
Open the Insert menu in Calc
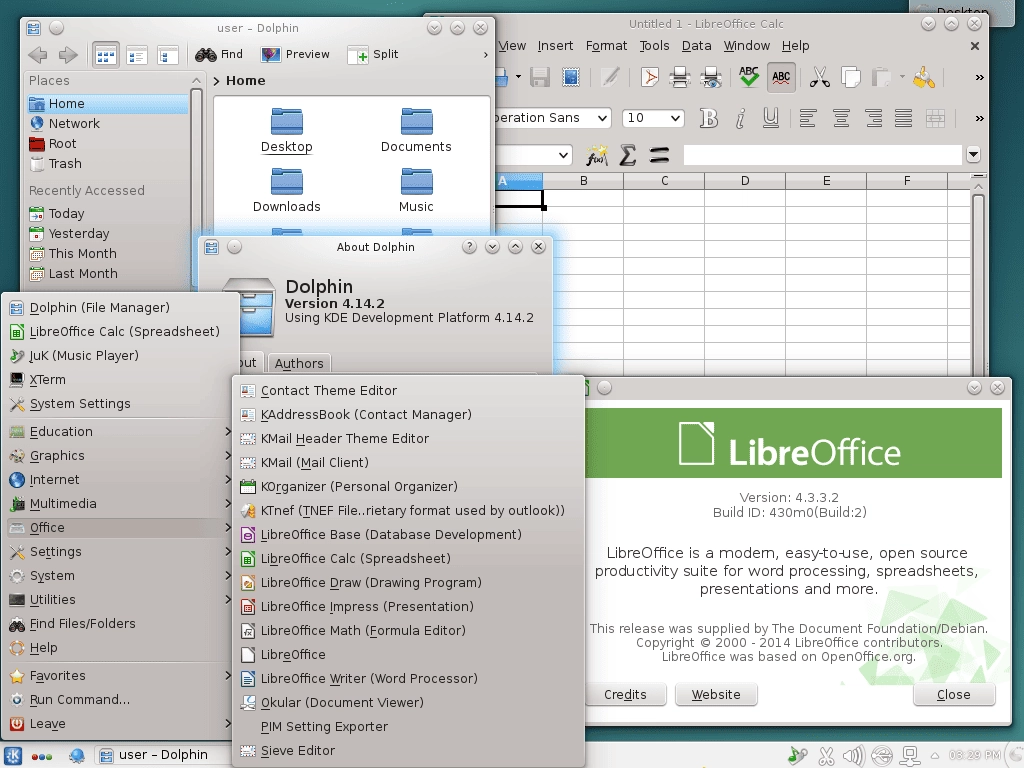555,46
